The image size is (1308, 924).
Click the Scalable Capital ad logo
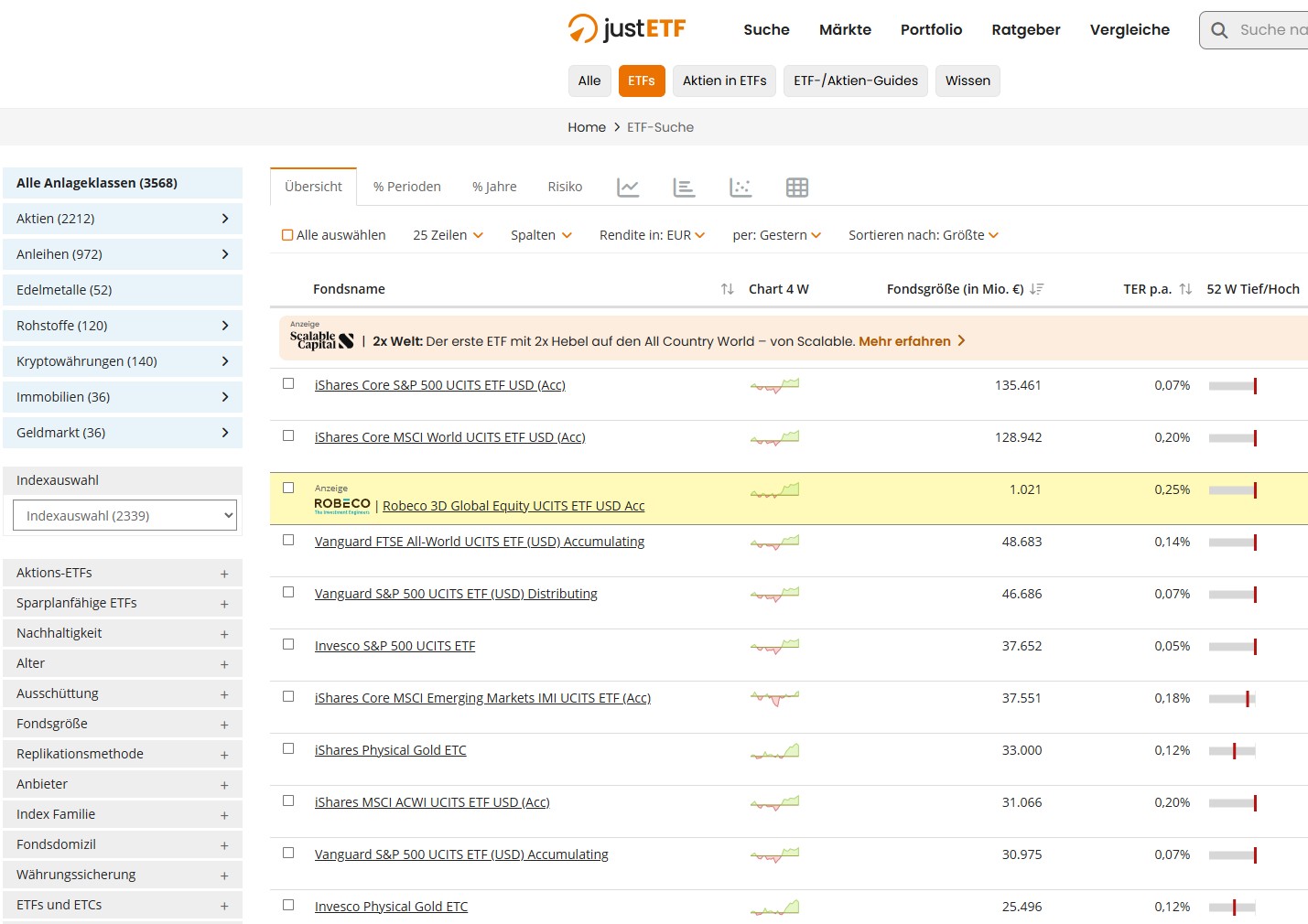pyautogui.click(x=321, y=340)
